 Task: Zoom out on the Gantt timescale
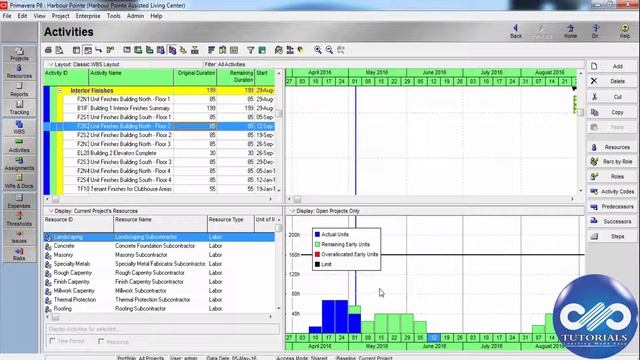coord(329,50)
